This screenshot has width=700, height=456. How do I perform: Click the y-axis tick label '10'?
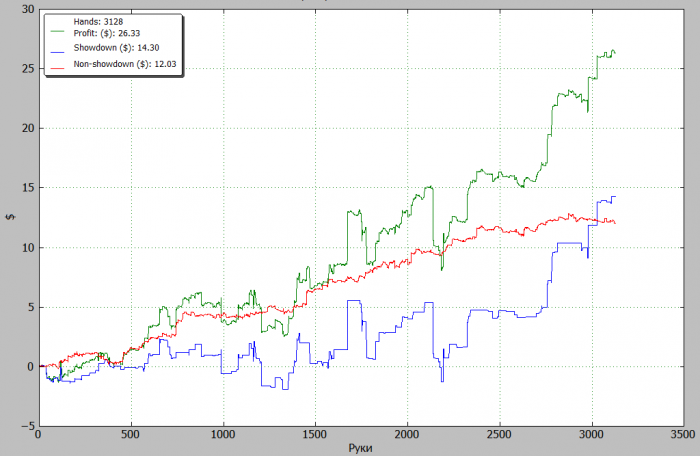[28, 248]
